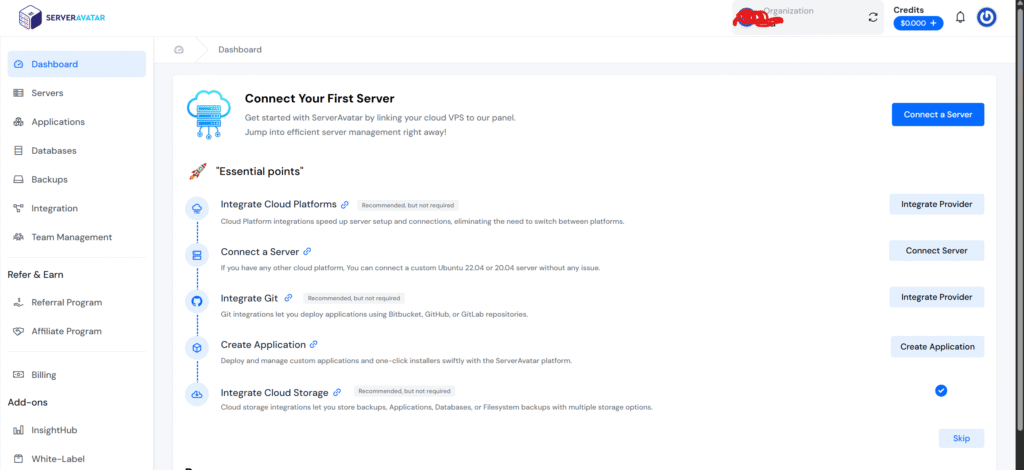Image resolution: width=1024 pixels, height=470 pixels.
Task: Click the Create Application cube step icon
Action: point(197,349)
